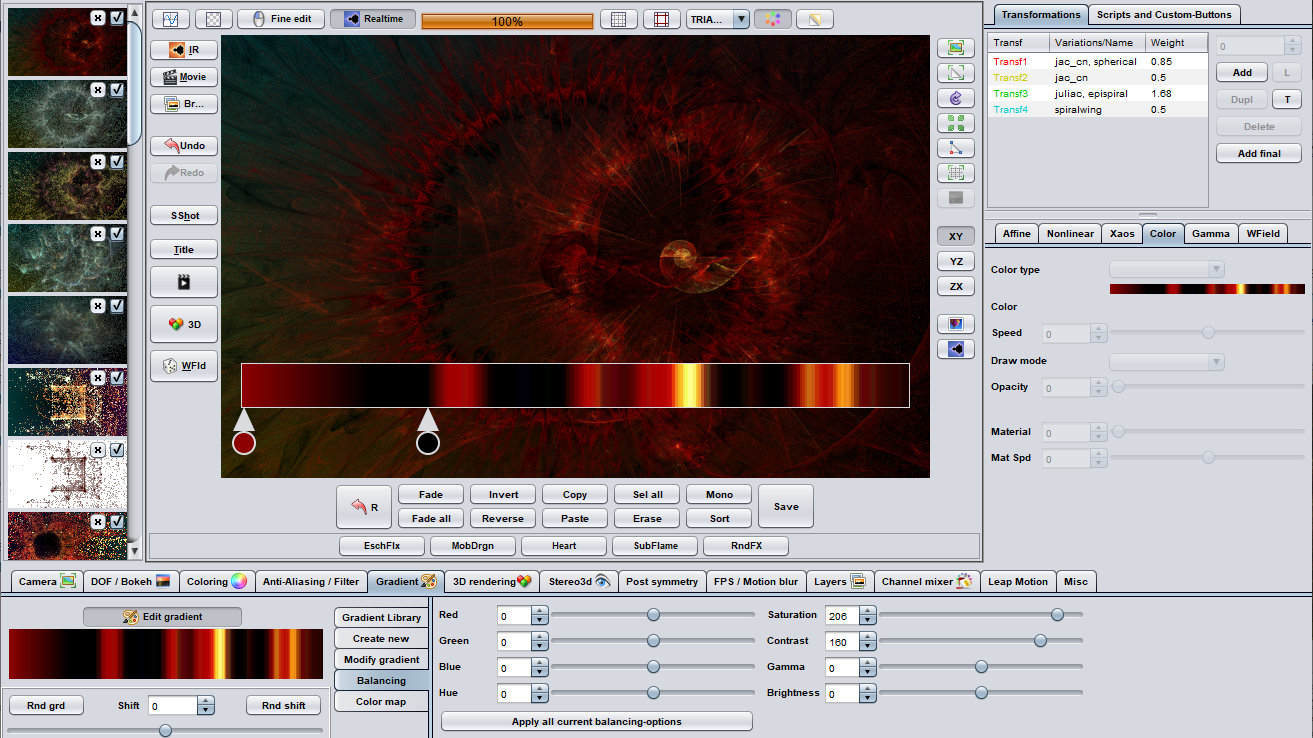Click the film clapper icon button
Image resolution: width=1313 pixels, height=738 pixels.
coord(184,282)
